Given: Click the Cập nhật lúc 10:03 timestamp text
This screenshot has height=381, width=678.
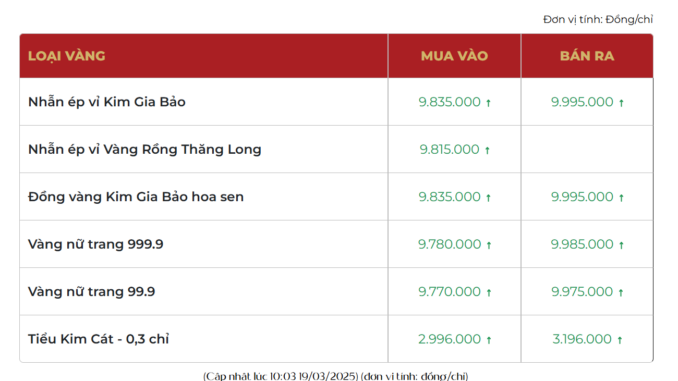Looking at the screenshot, I should [x=336, y=376].
